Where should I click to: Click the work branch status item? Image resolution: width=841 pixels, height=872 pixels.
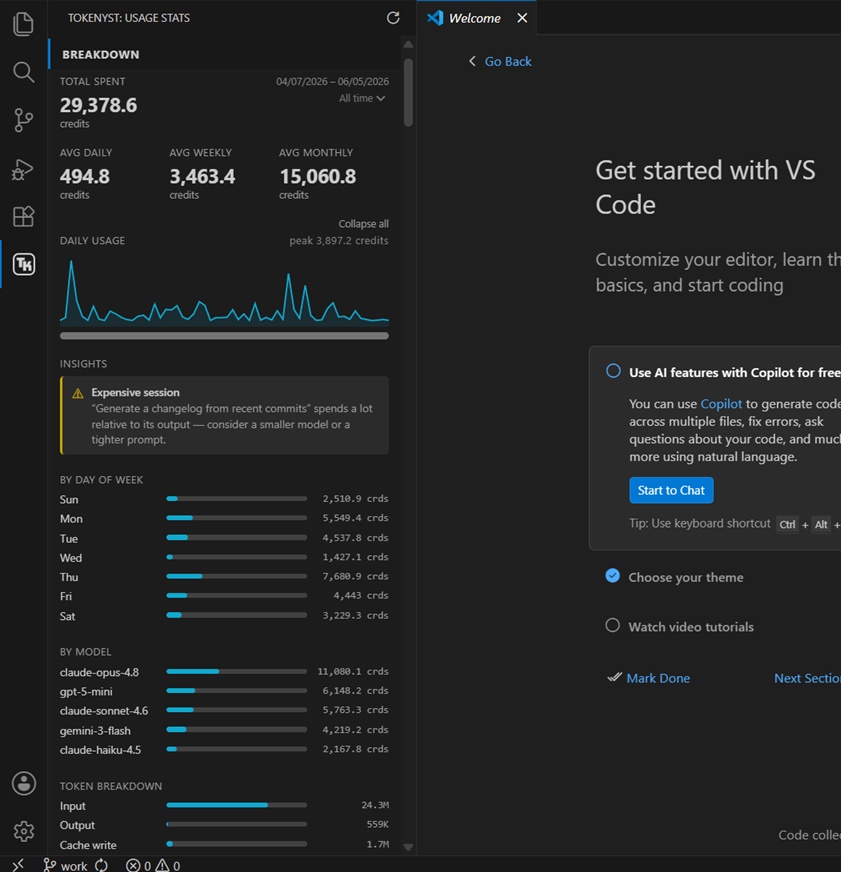click(x=66, y=865)
